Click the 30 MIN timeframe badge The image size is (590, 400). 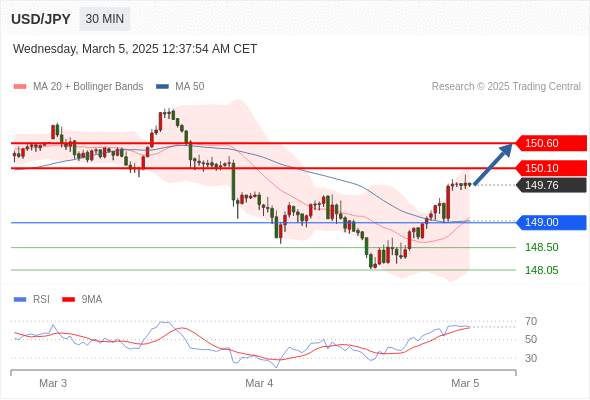tap(105, 19)
